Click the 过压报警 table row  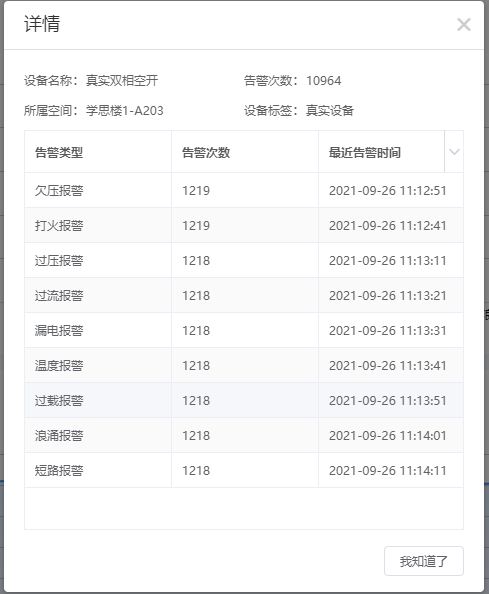[244, 260]
